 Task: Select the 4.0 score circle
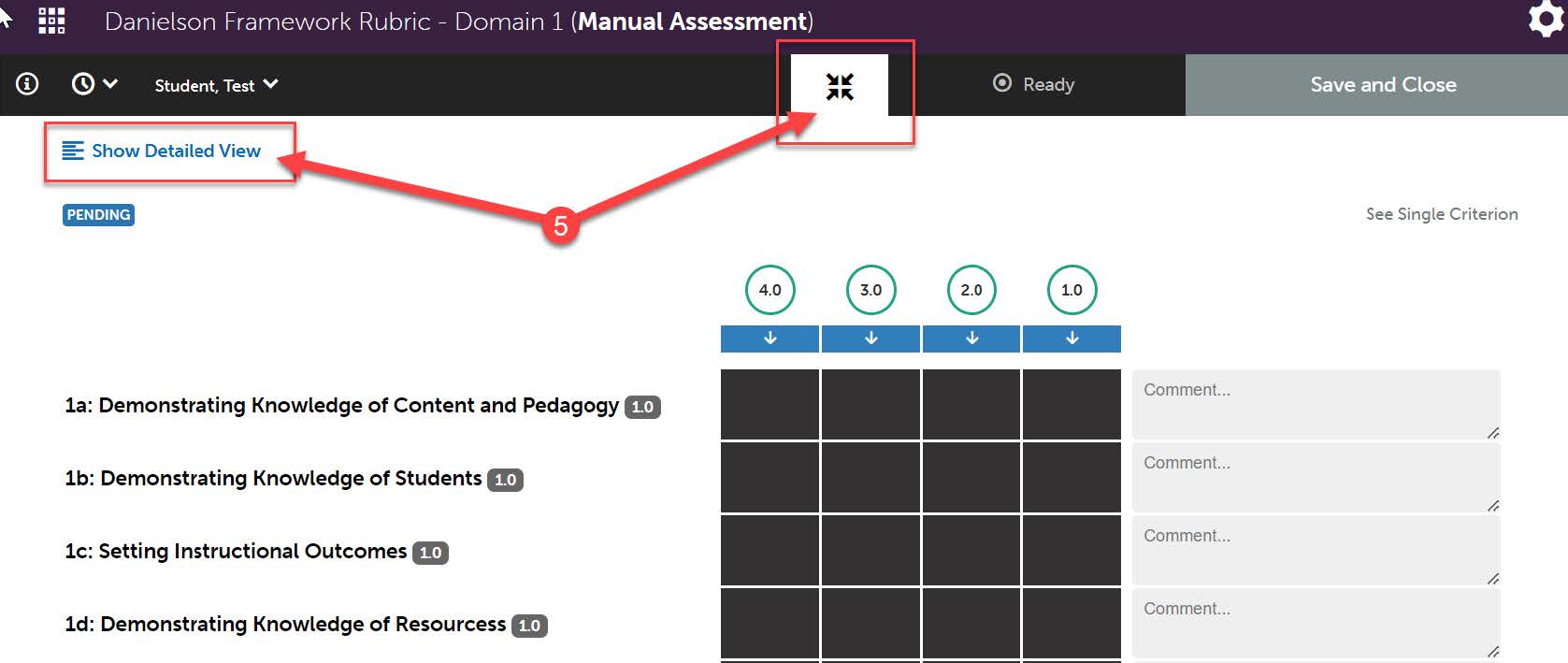(x=770, y=290)
